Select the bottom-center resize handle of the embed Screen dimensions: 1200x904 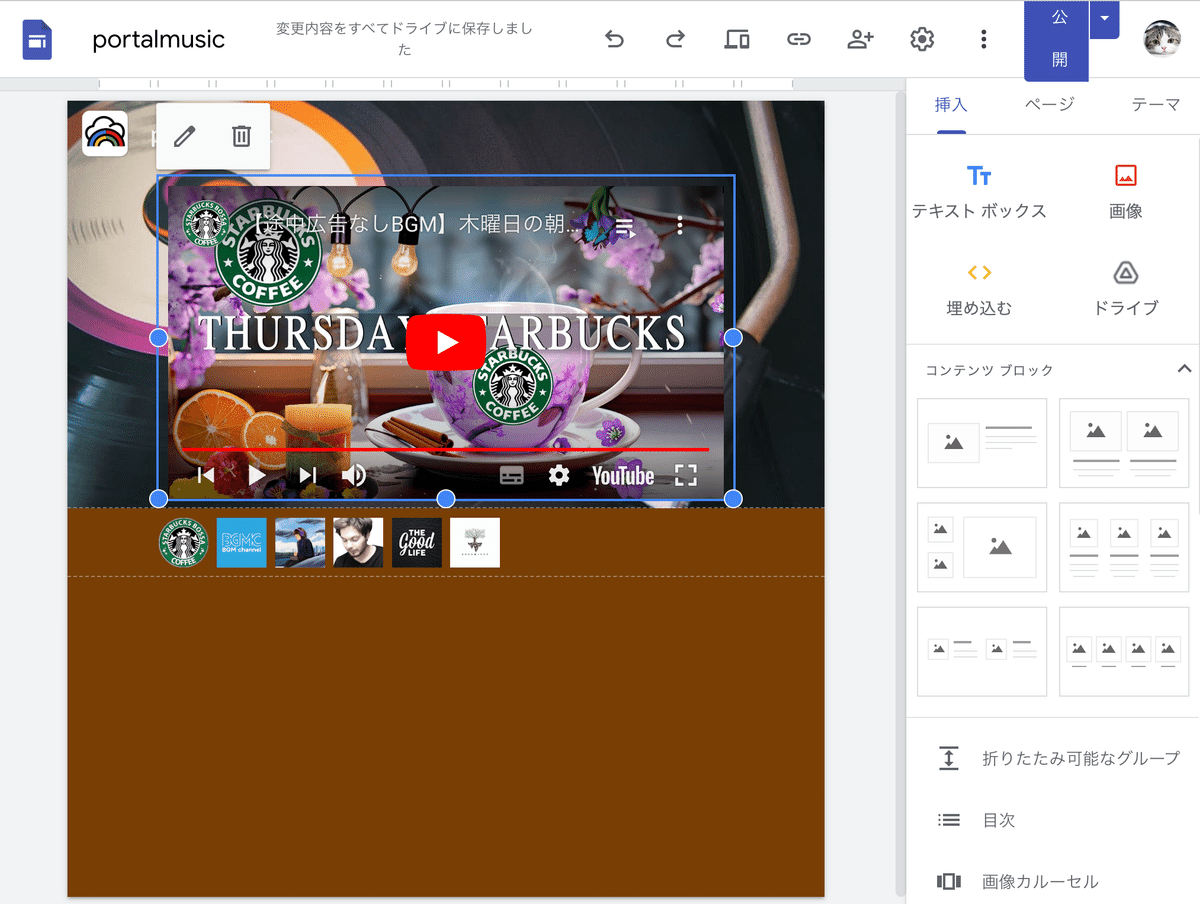coord(446,498)
